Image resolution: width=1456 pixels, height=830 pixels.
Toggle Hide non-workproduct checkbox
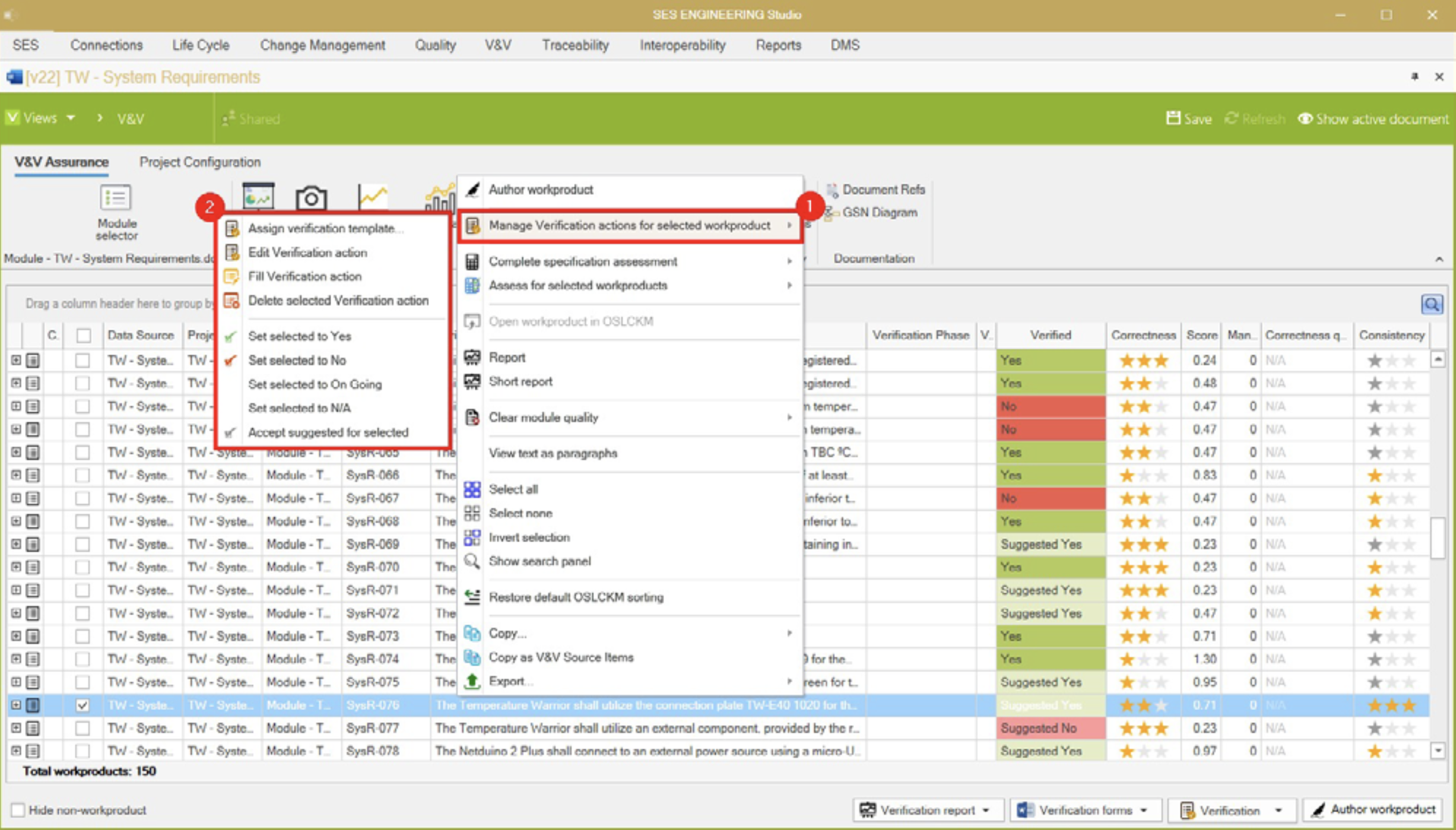tap(18, 810)
